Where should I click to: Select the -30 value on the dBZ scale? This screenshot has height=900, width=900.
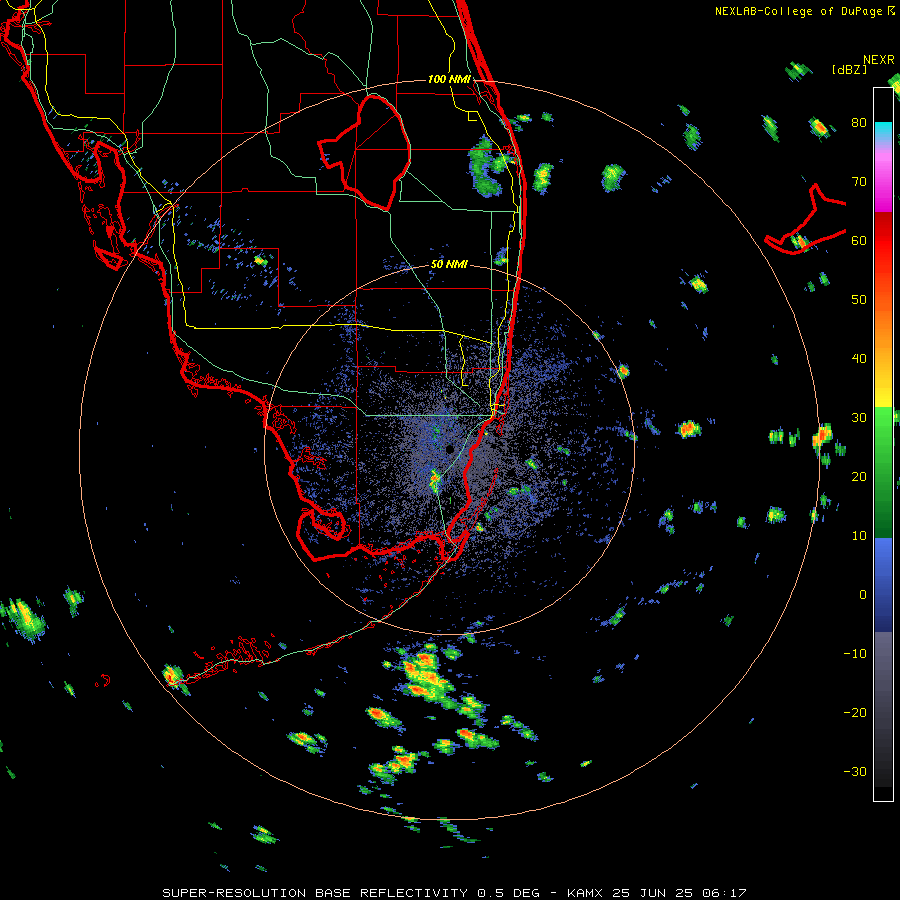[855, 772]
